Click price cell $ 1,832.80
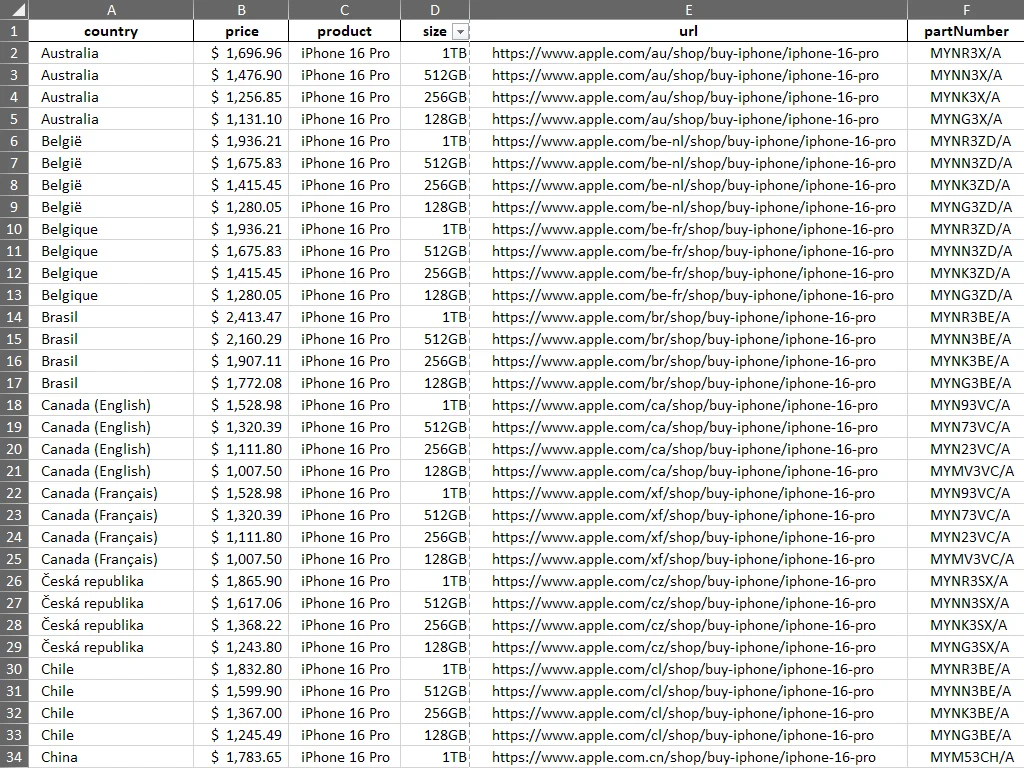The height and width of the screenshot is (768, 1024). [x=241, y=669]
